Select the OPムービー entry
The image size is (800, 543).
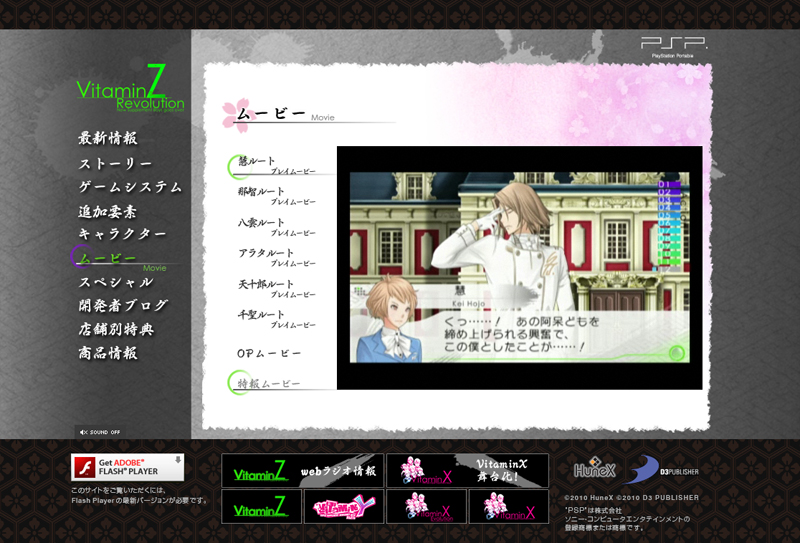point(269,353)
